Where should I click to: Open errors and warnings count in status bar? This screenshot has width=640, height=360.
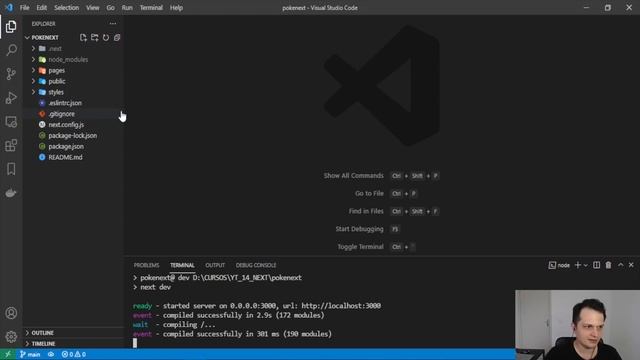click(x=74, y=354)
